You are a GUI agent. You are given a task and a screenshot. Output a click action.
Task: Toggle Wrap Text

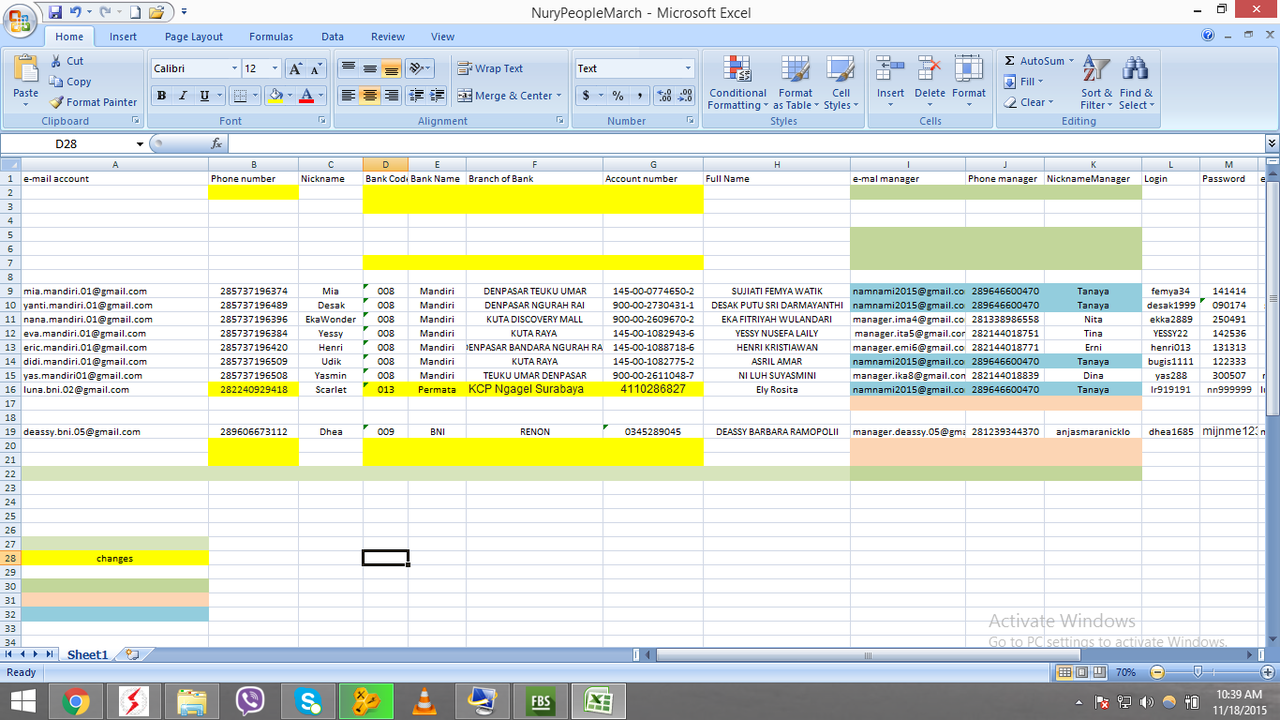[491, 69]
